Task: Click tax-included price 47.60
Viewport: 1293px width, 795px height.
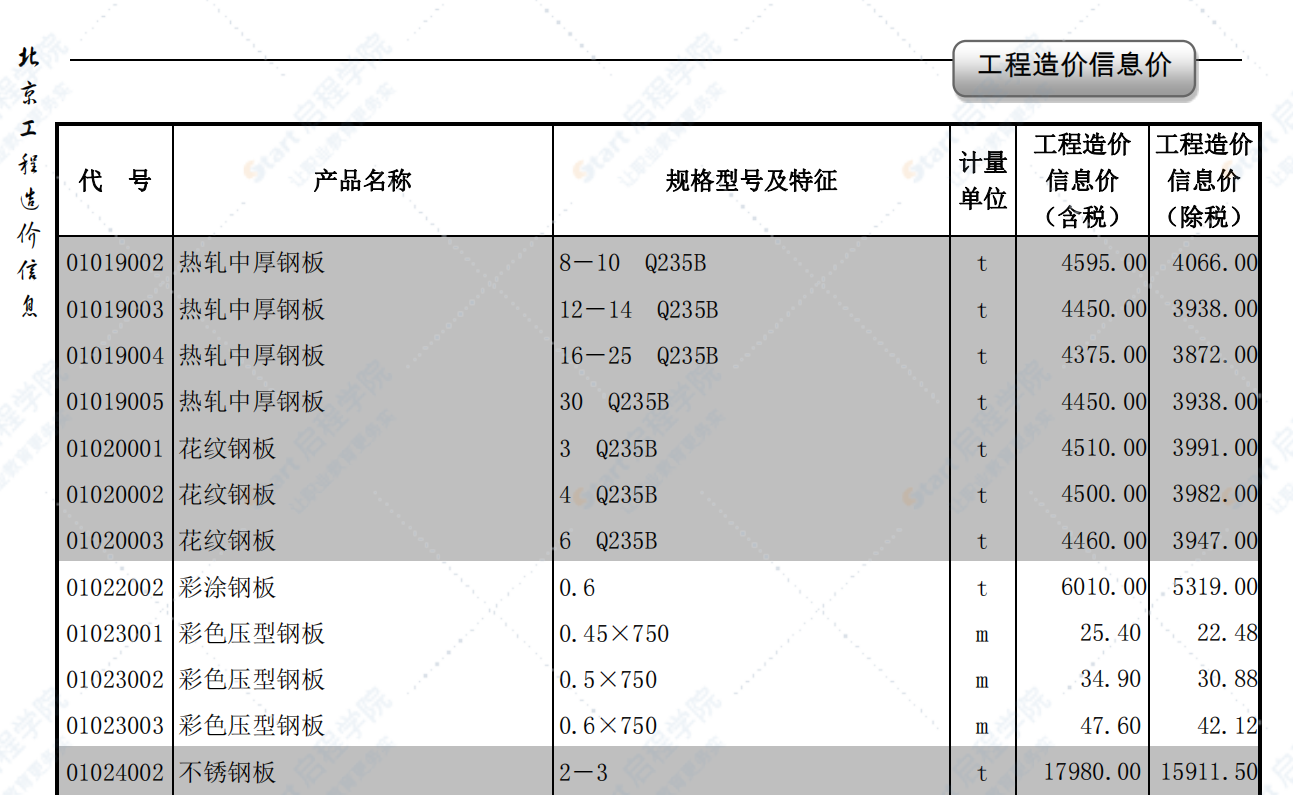Action: click(1110, 726)
